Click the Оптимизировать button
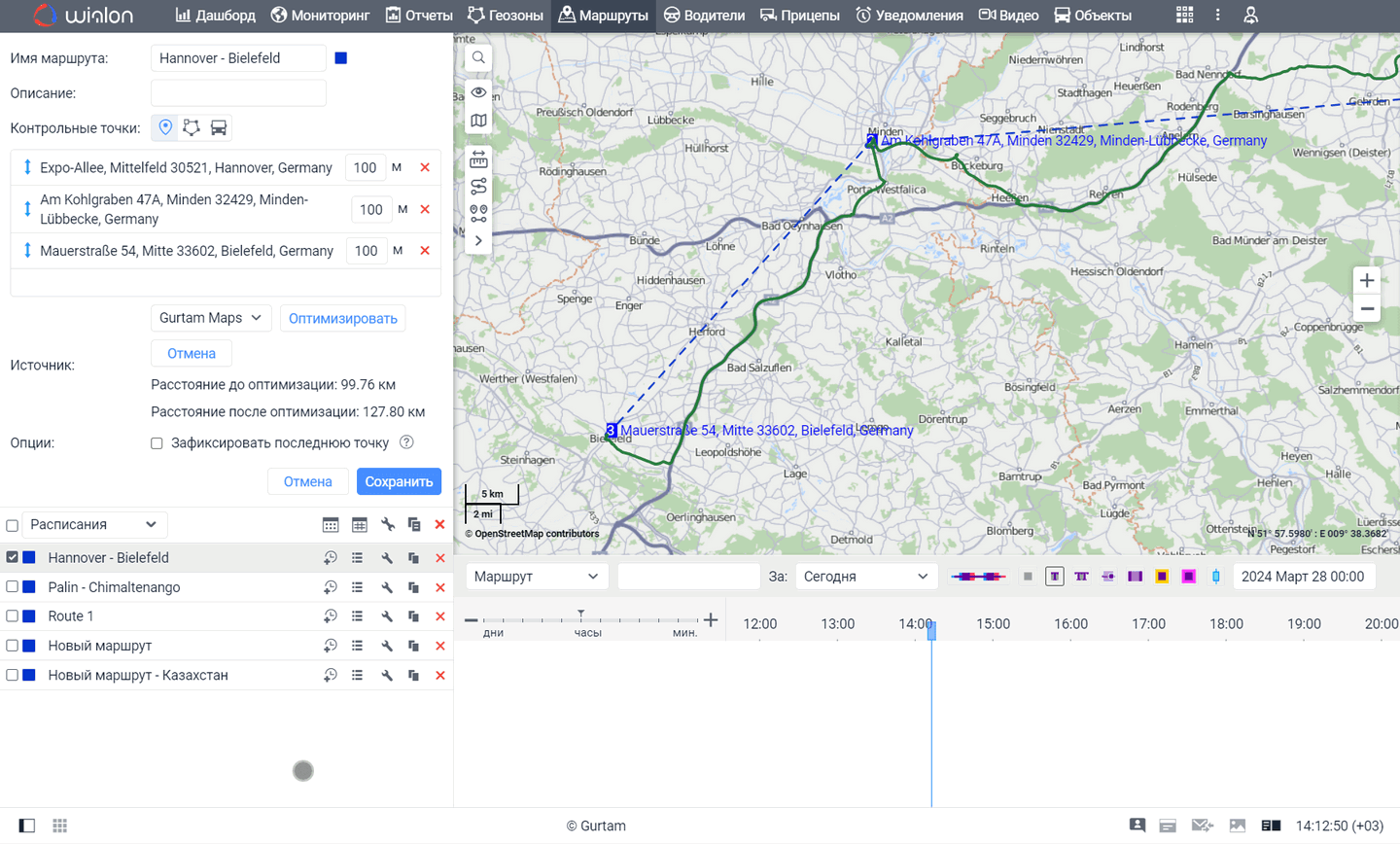 342,318
